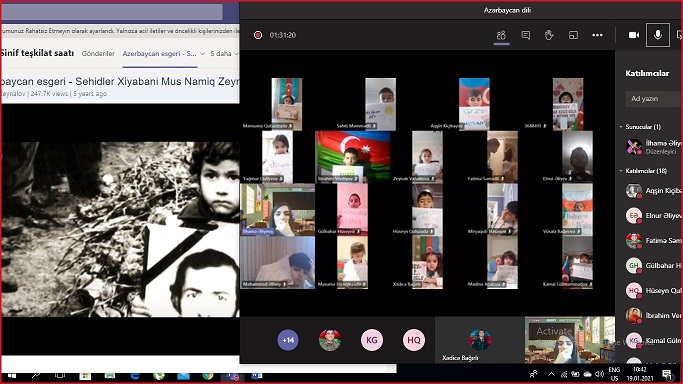
Task: Select İbrahim Verdiyev's flag video thumbnail
Action: pyautogui.click(x=352, y=157)
